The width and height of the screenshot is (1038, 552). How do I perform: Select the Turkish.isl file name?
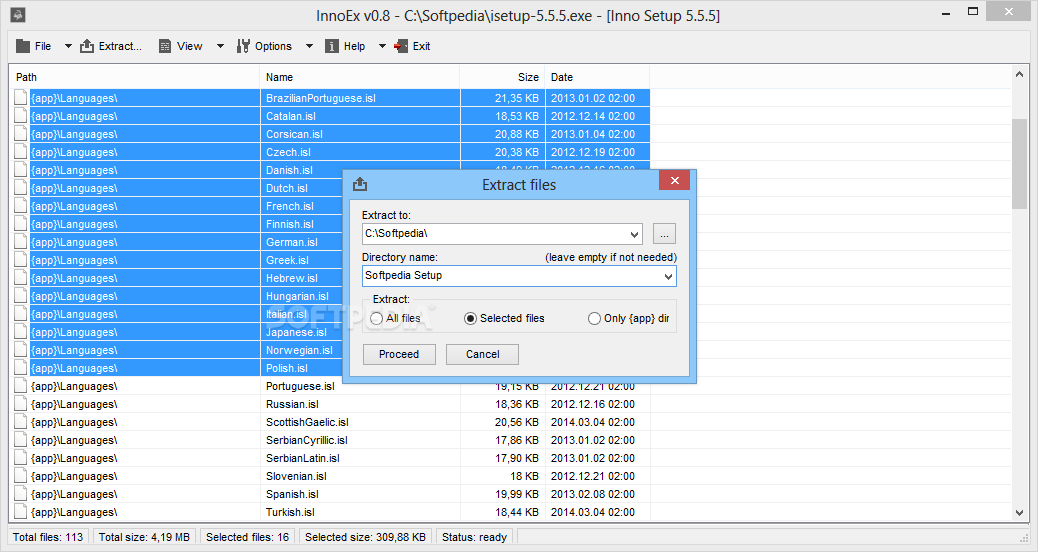click(x=290, y=512)
